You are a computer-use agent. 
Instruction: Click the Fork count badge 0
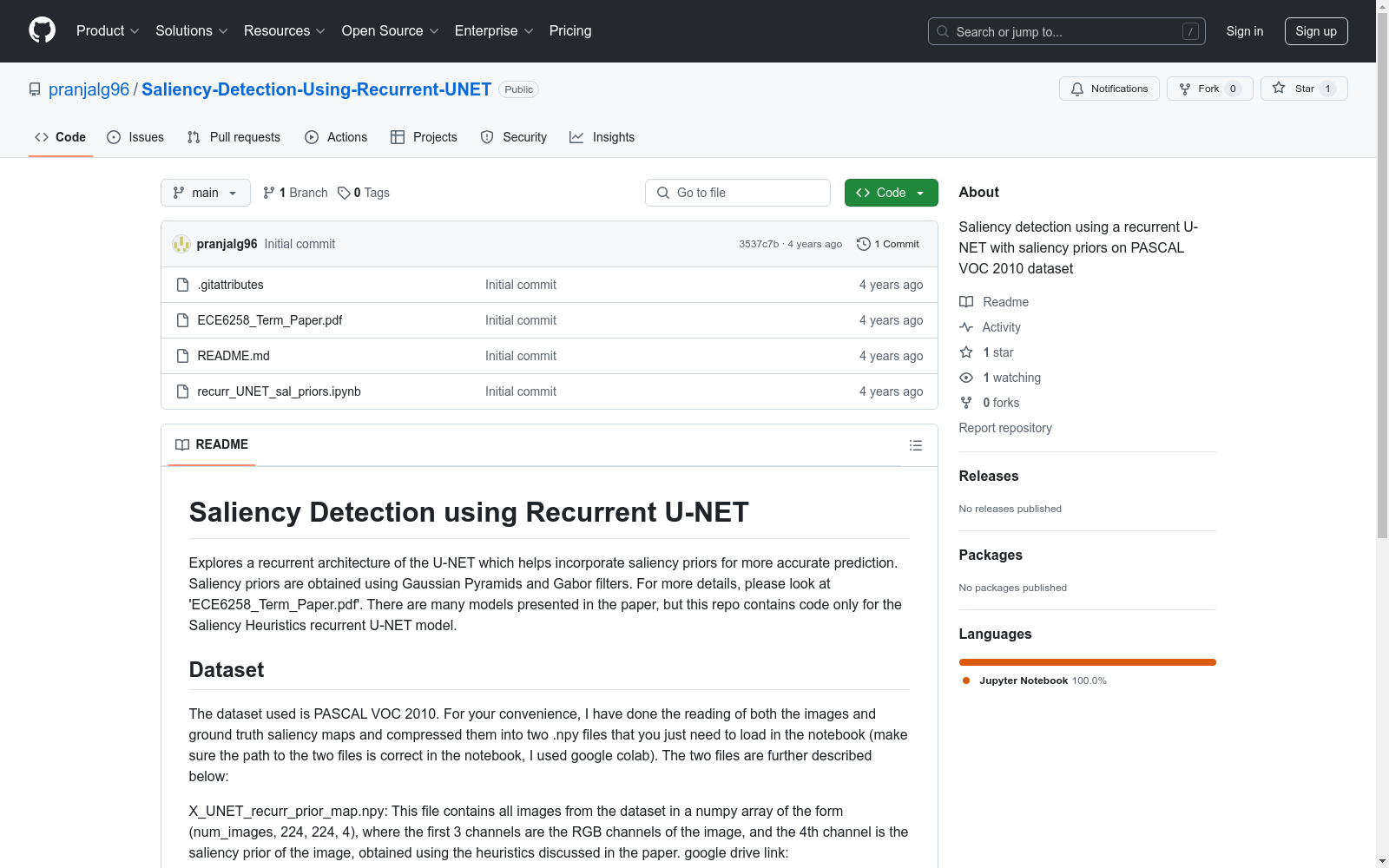click(1233, 89)
